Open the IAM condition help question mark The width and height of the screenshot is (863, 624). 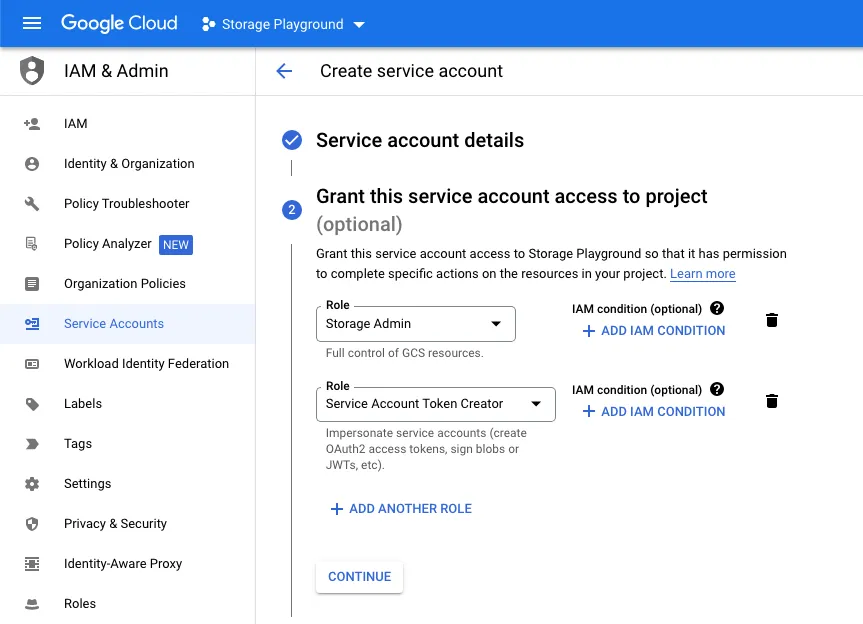coord(717,308)
